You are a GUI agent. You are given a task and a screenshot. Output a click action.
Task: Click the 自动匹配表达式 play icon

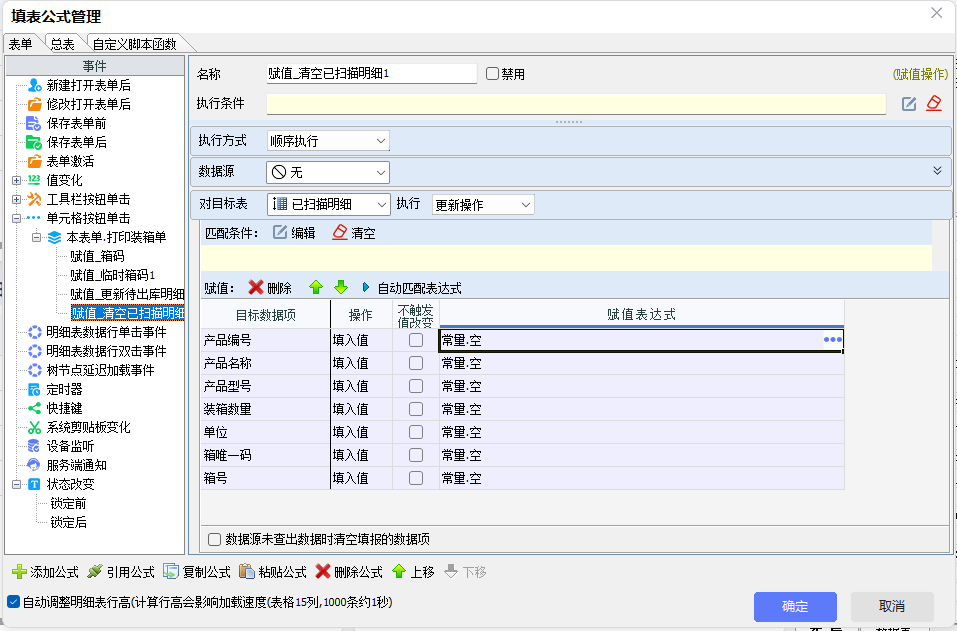(x=366, y=287)
